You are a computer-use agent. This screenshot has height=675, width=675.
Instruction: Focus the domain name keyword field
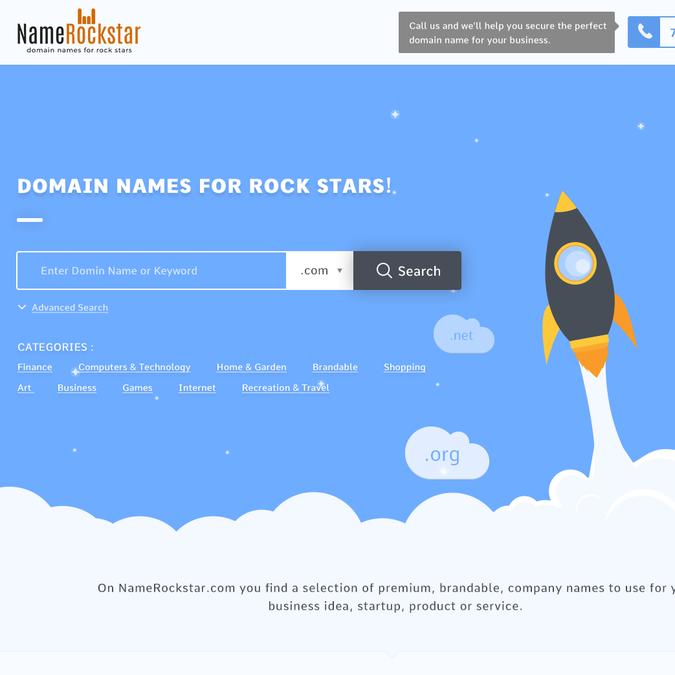tap(152, 271)
